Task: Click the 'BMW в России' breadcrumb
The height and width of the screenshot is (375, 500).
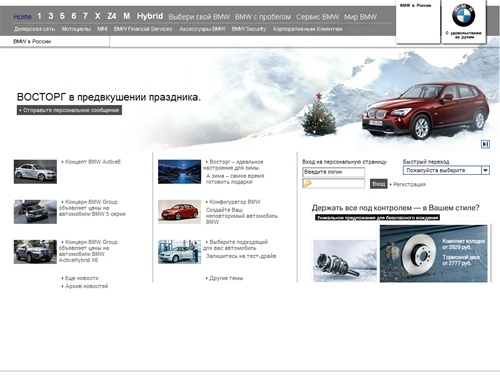Action: point(32,42)
